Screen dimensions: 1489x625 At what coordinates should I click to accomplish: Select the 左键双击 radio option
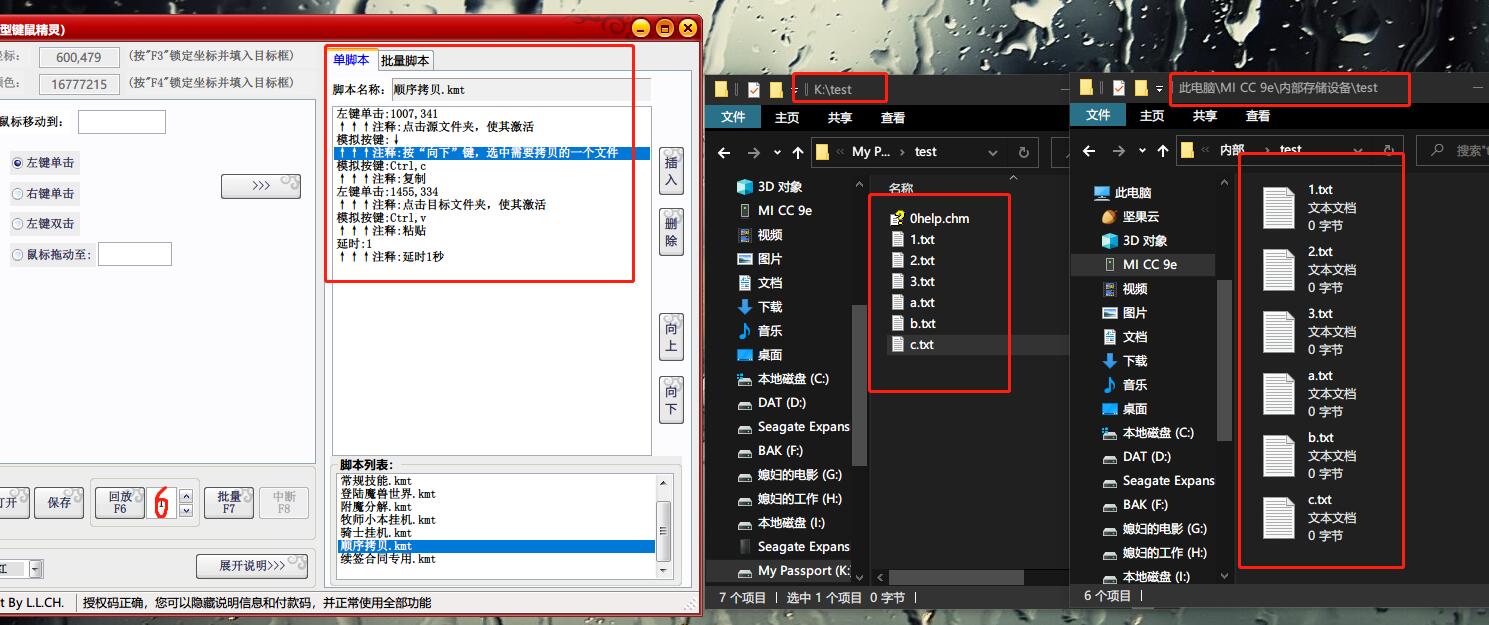point(17,224)
